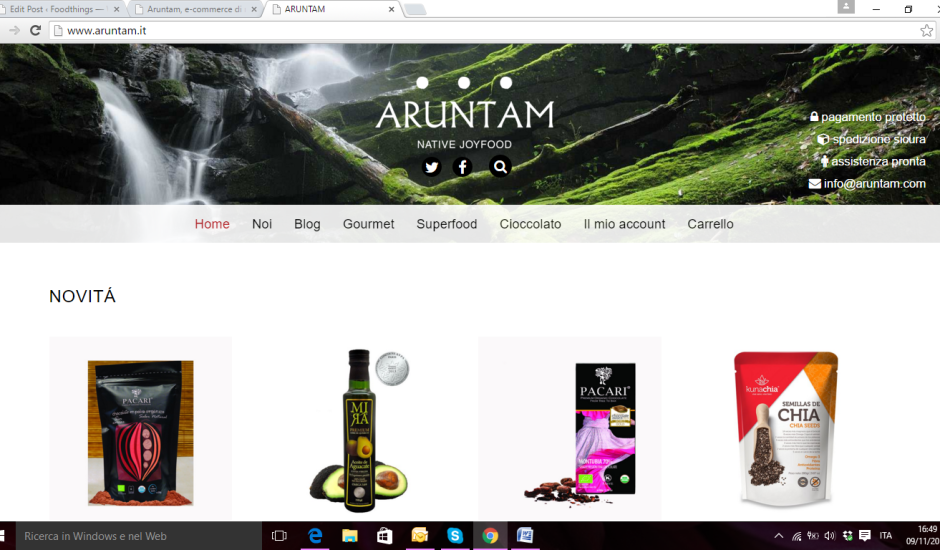The height and width of the screenshot is (550, 940).
Task: Go to the Home menu item
Action: (x=212, y=224)
